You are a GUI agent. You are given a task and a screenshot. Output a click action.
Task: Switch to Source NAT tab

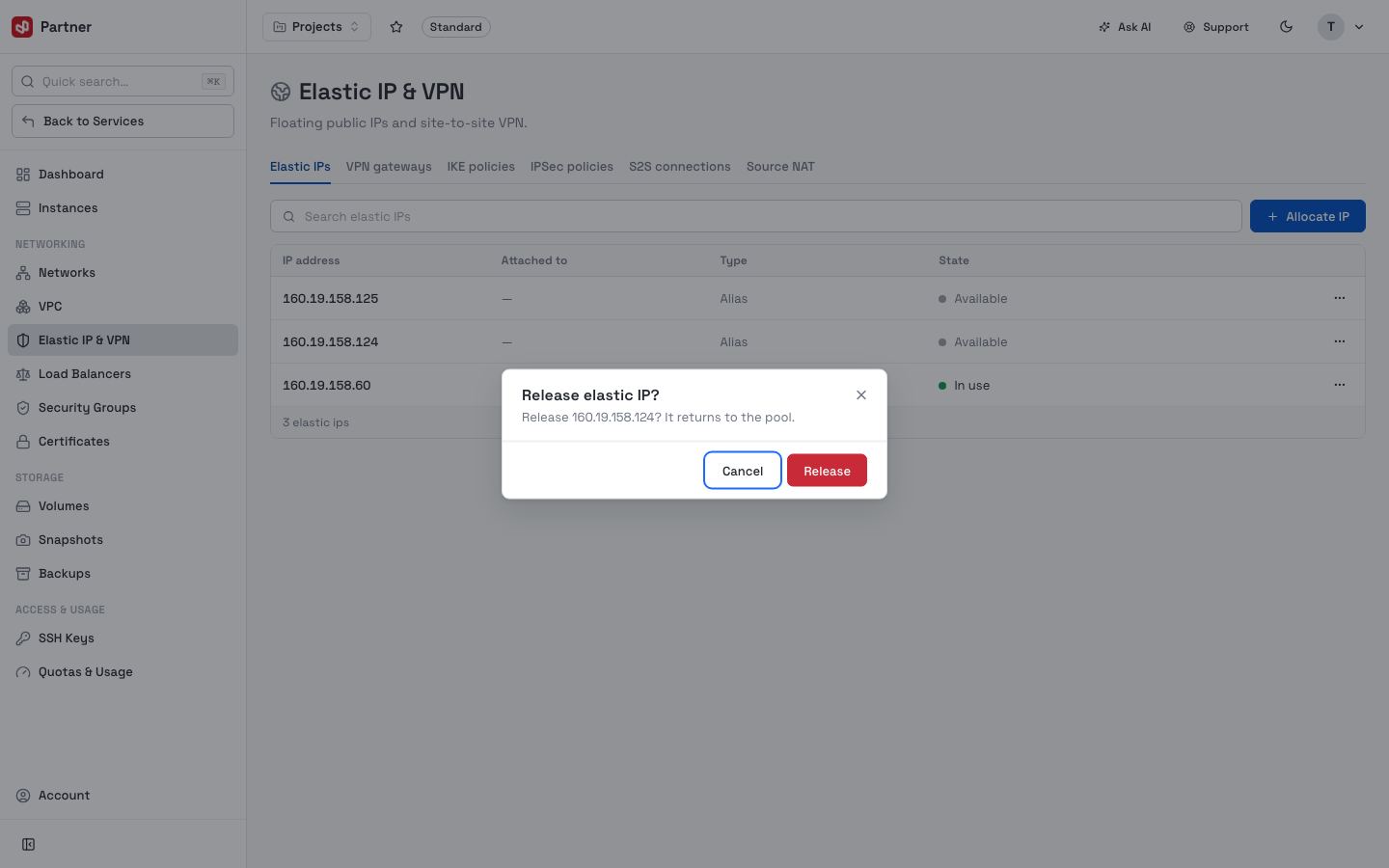[780, 167]
